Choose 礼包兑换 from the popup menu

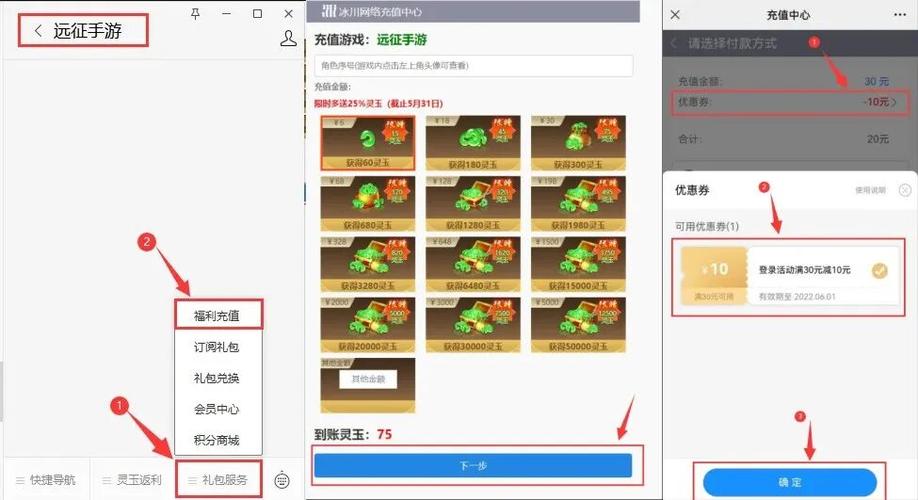coord(217,378)
